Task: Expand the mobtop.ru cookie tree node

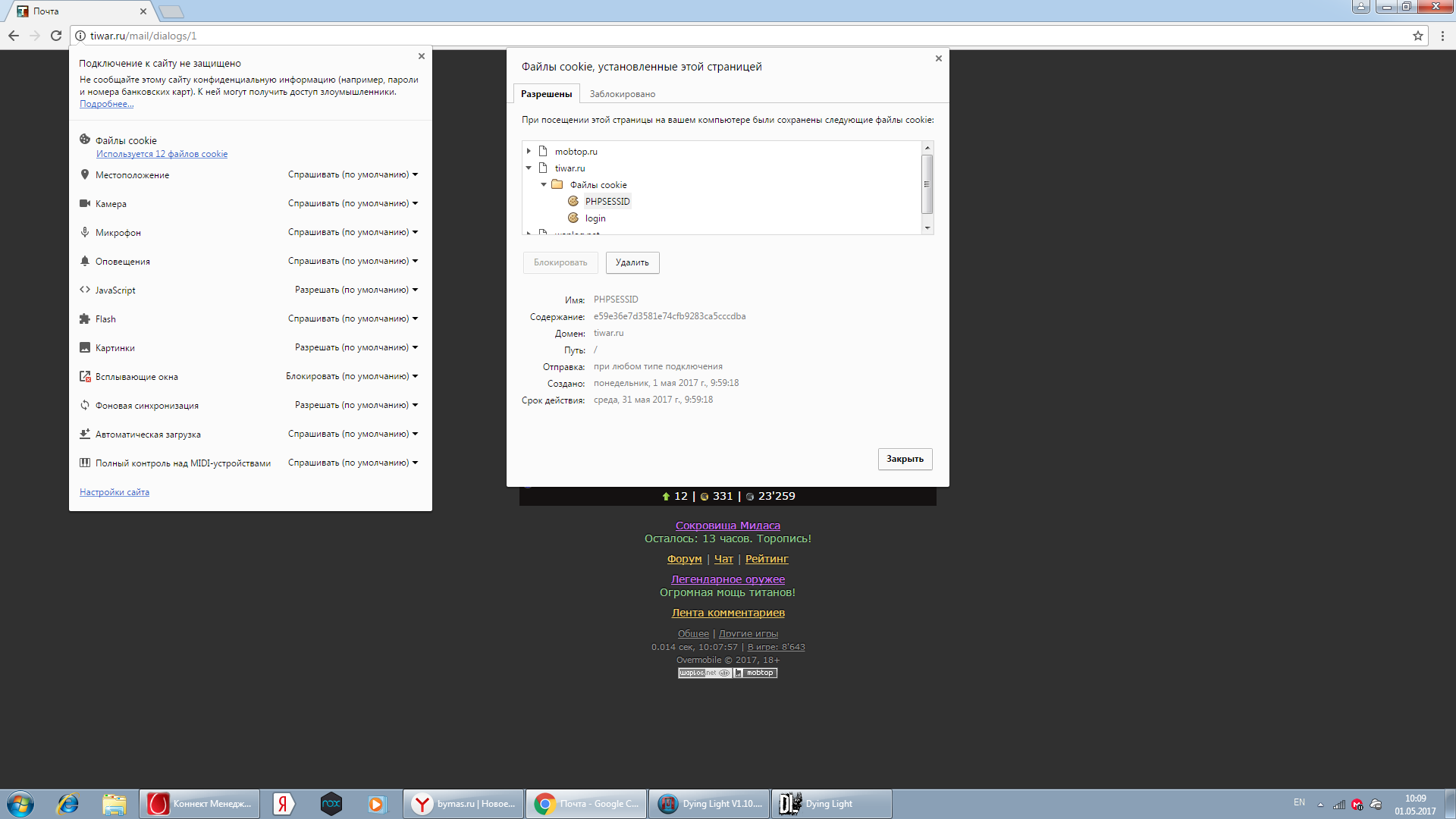Action: [x=529, y=152]
